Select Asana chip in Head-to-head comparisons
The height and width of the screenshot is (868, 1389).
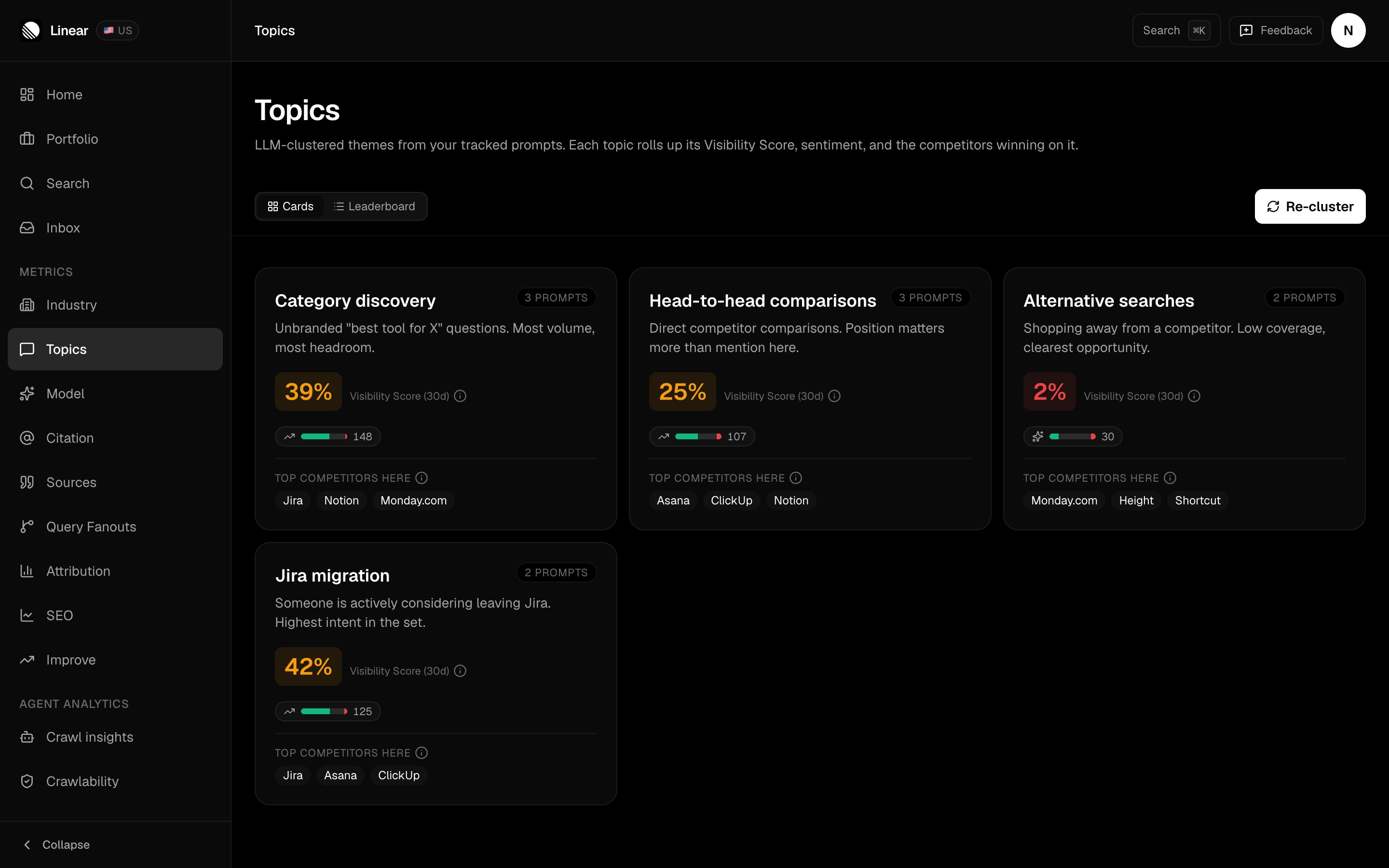[673, 501]
